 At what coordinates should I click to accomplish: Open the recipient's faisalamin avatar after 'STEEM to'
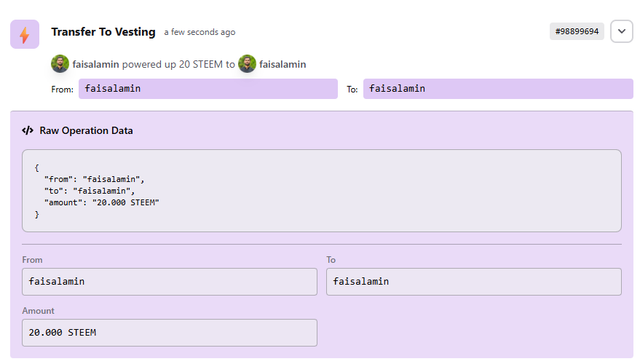tap(247, 64)
